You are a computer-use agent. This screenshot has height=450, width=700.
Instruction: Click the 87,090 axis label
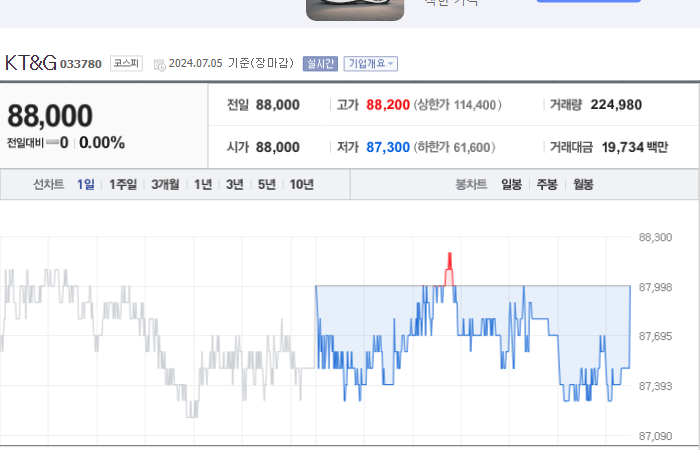[x=655, y=436]
